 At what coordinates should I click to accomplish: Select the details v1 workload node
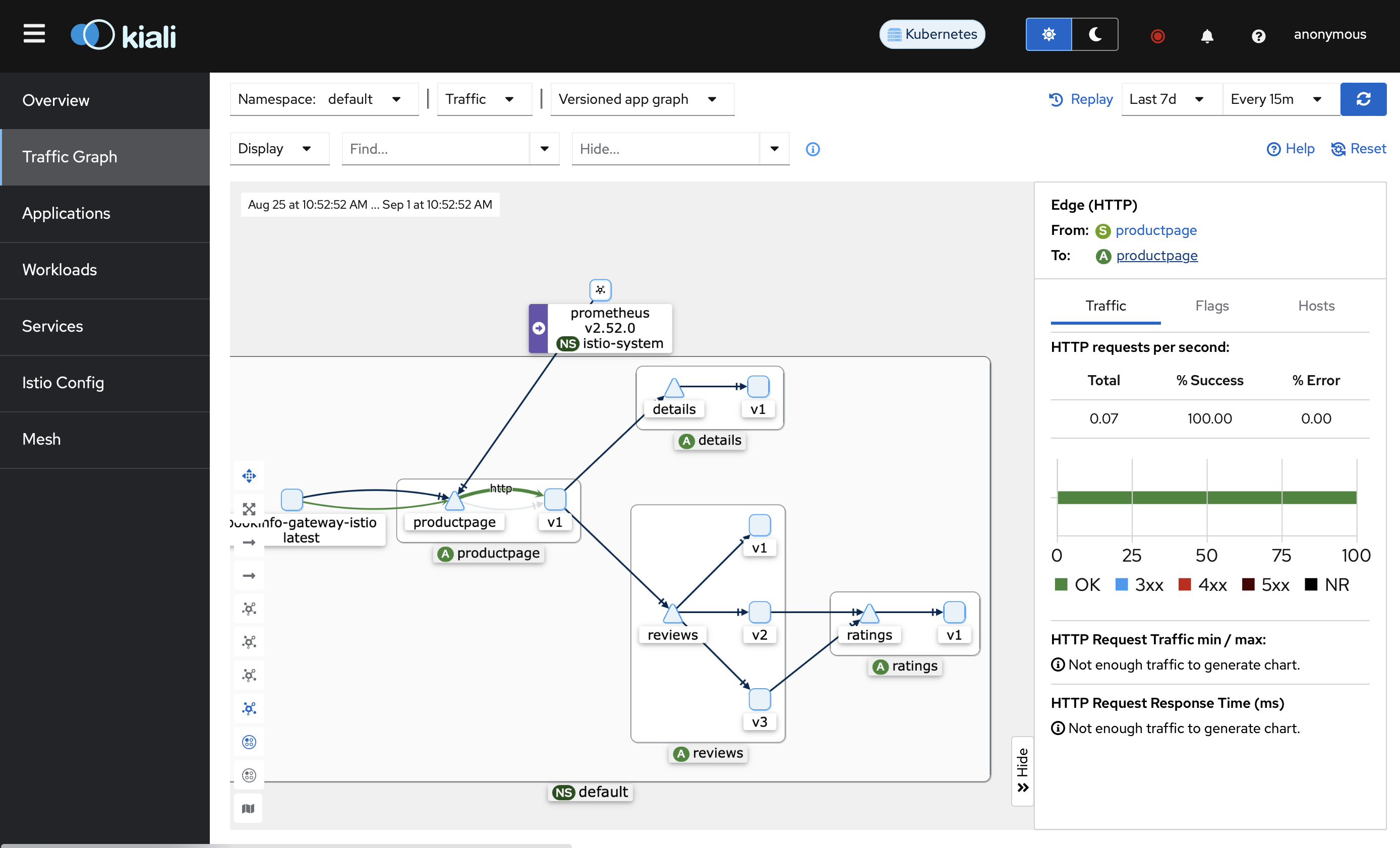758,386
